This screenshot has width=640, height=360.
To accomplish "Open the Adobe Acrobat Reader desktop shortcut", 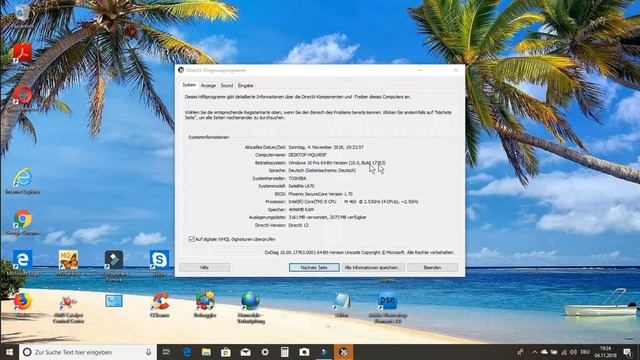I will pos(22,53).
